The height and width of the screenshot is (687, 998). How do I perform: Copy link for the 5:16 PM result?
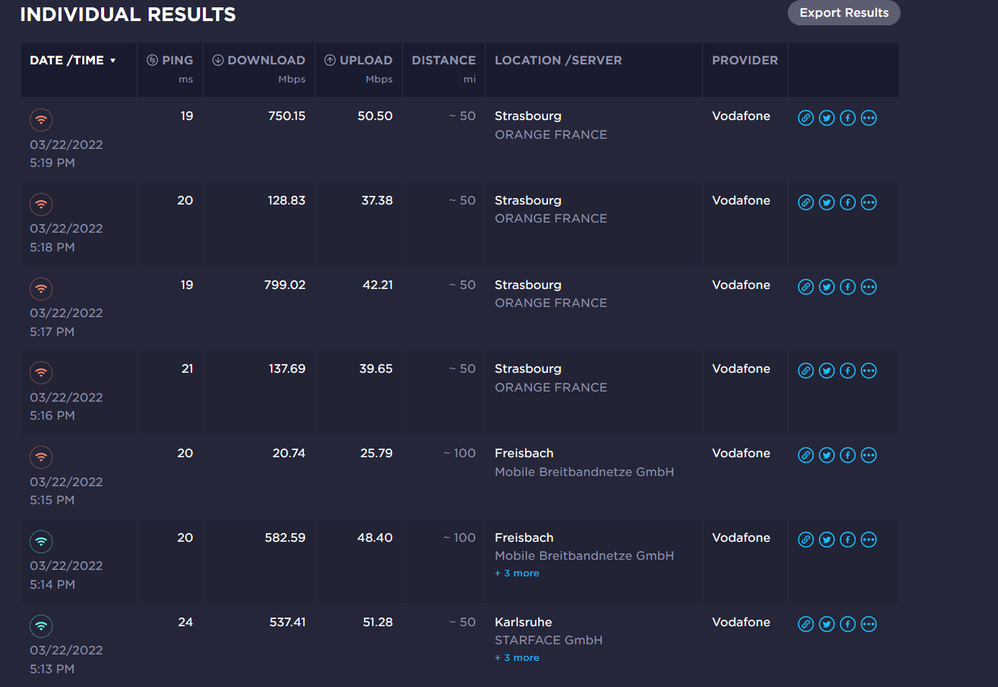click(806, 371)
